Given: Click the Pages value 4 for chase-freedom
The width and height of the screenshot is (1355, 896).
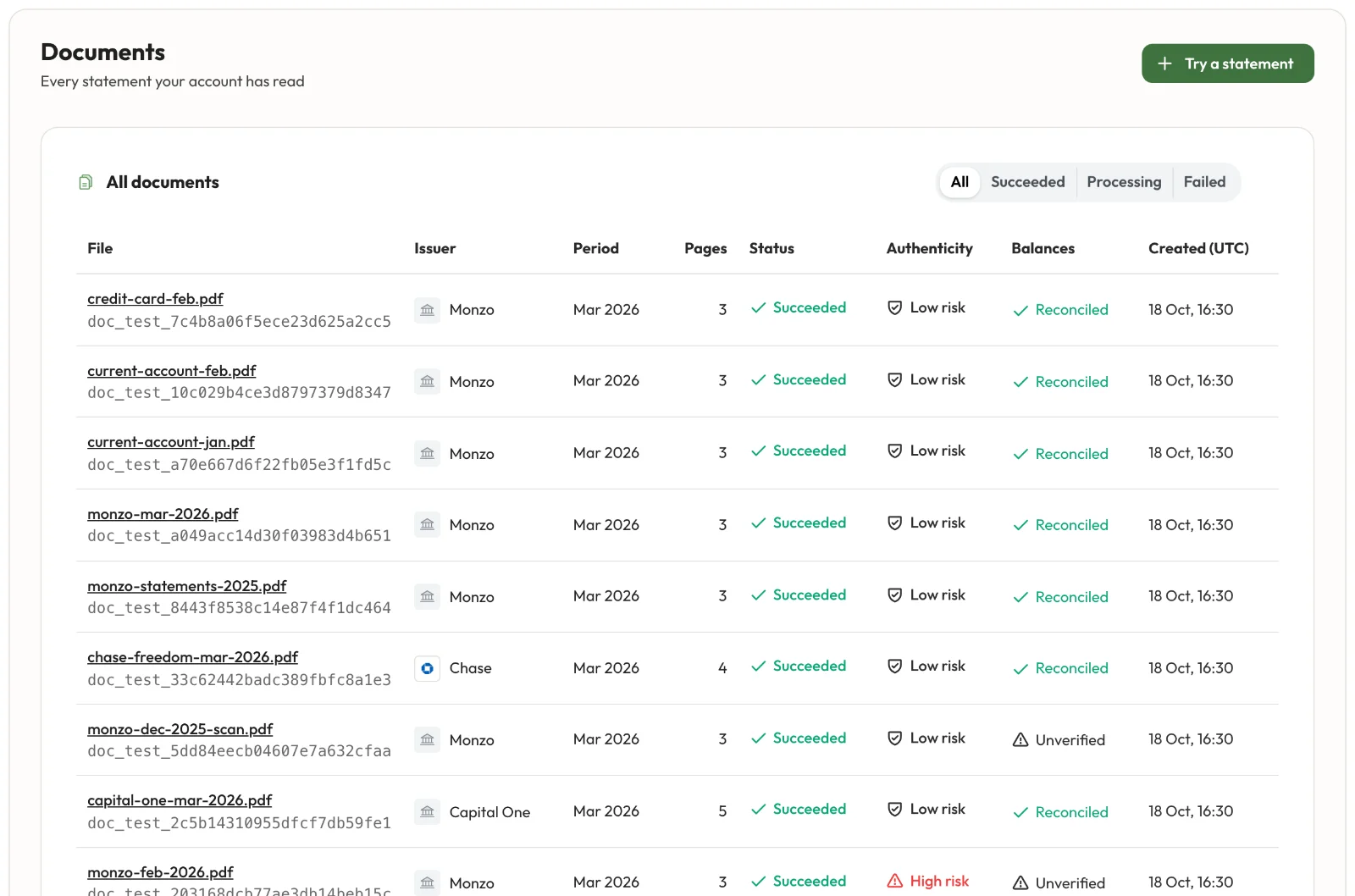Looking at the screenshot, I should (x=722, y=668).
